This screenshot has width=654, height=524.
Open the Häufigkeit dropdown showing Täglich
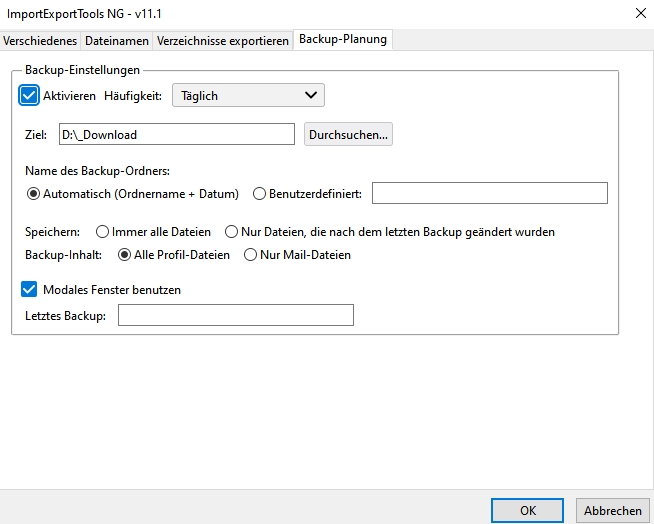(248, 96)
